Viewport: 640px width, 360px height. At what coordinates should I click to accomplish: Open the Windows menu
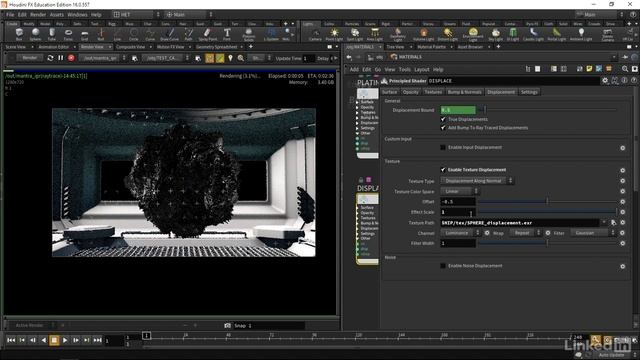point(77,15)
